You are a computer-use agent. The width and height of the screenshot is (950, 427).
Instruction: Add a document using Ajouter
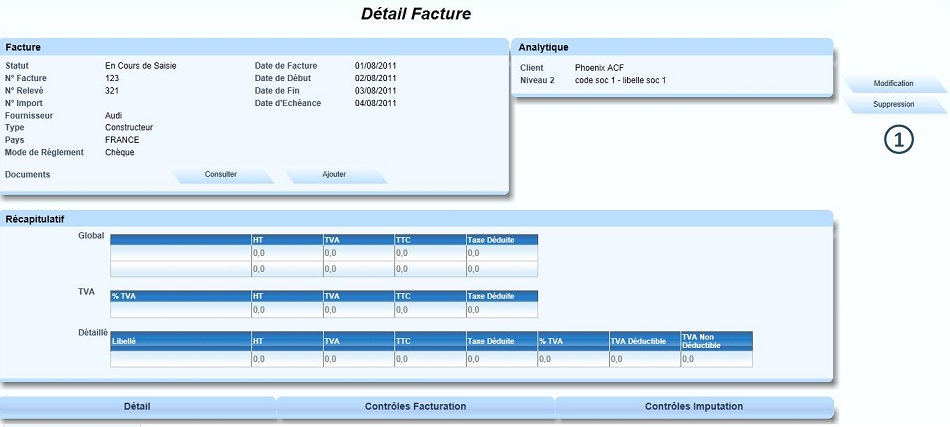click(334, 175)
